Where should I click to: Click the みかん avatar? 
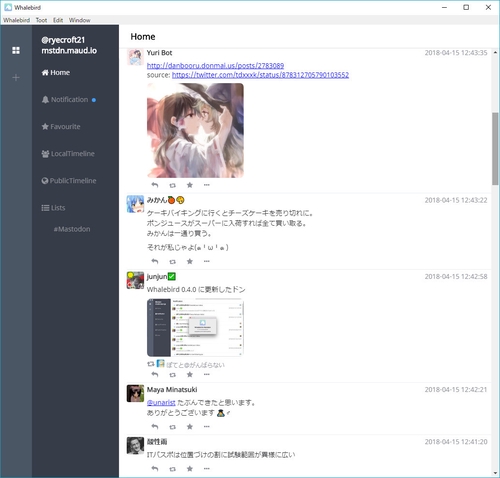tap(135, 204)
